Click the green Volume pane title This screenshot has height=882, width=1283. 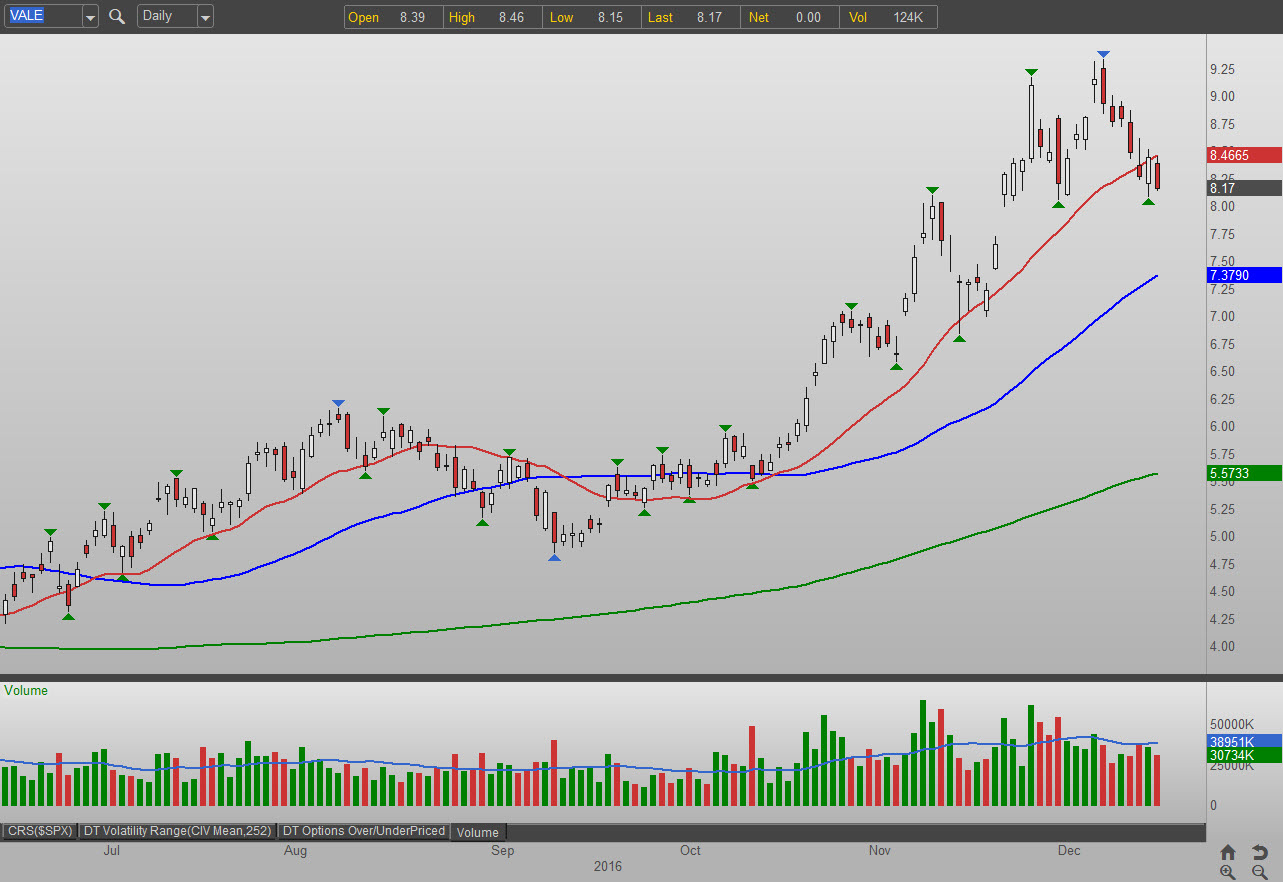[x=26, y=690]
